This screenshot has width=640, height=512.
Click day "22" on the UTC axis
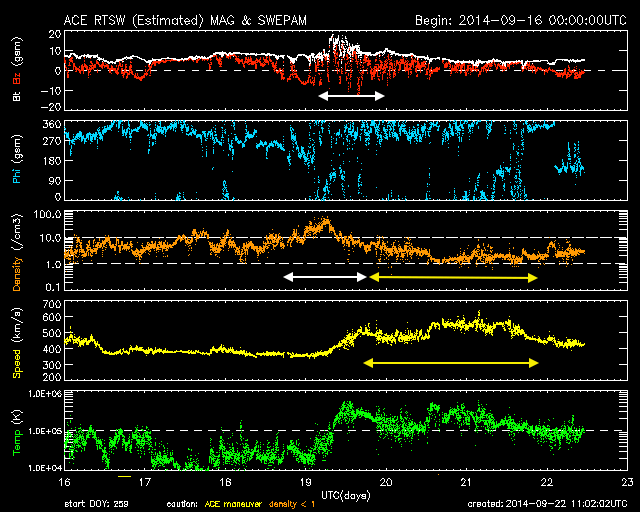[x=547, y=482]
